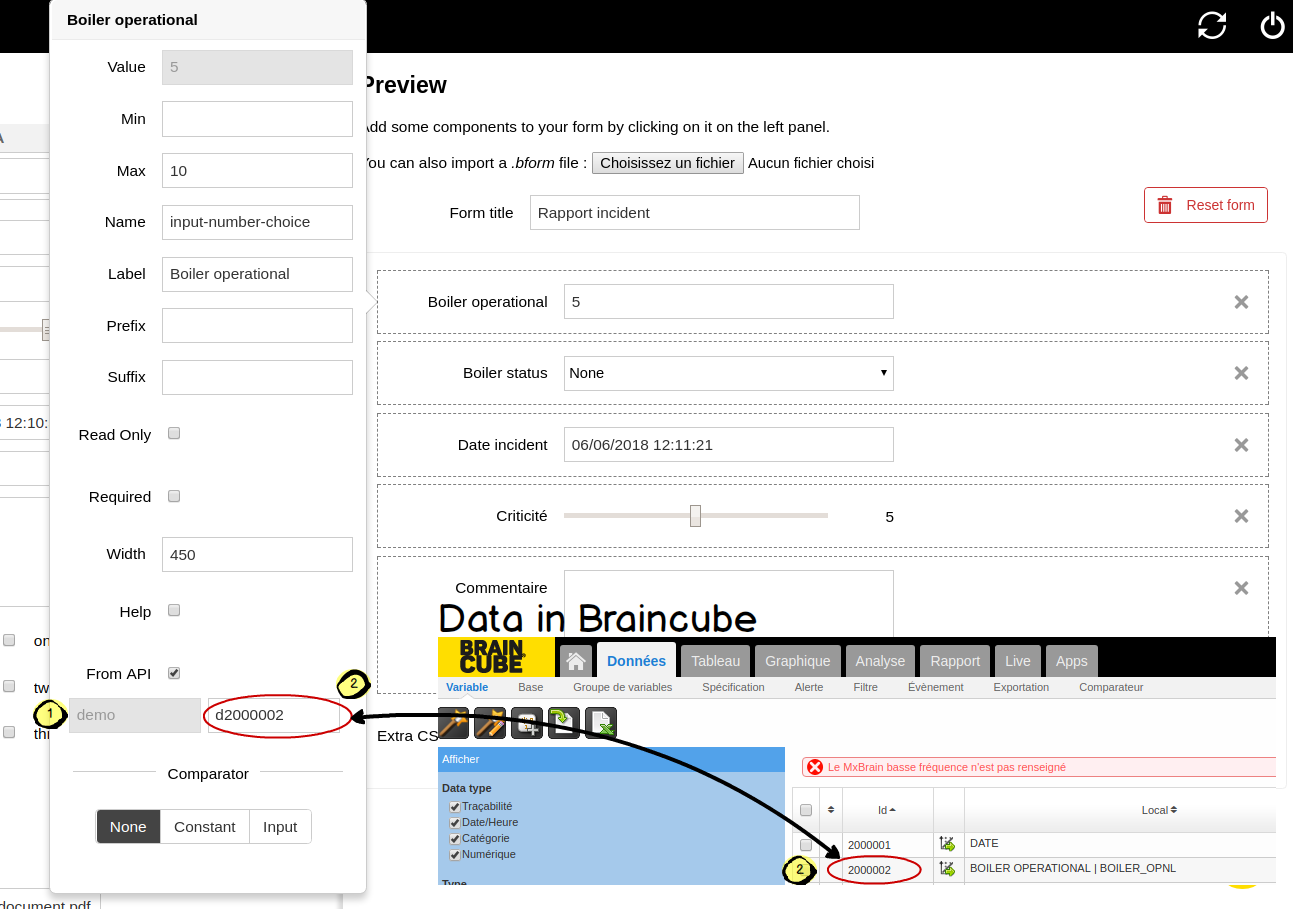Sort the Local column header

[1159, 810]
